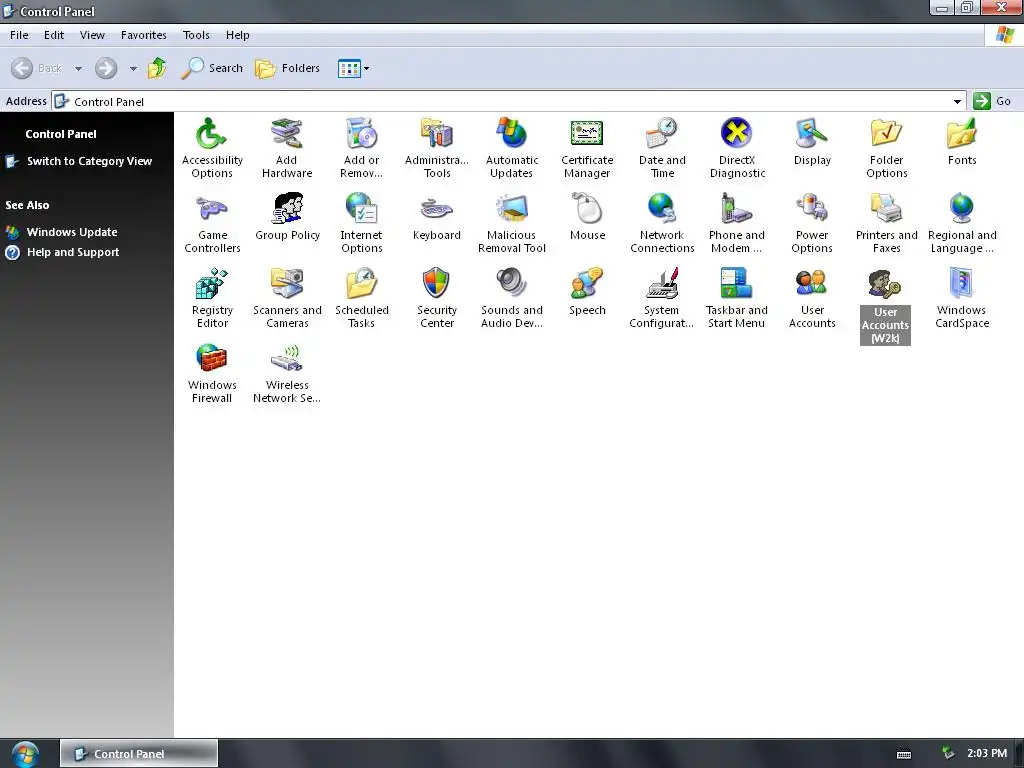This screenshot has height=768, width=1024.
Task: Open Keyboard settings icon
Action: pos(436,217)
